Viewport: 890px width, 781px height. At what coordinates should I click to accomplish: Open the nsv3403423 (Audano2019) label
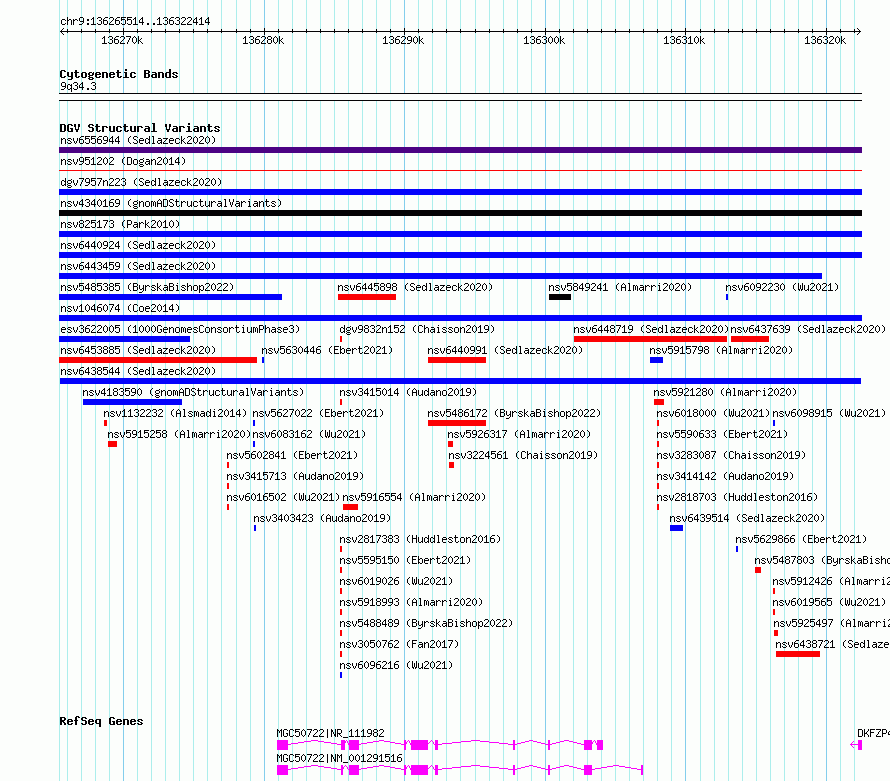(322, 518)
